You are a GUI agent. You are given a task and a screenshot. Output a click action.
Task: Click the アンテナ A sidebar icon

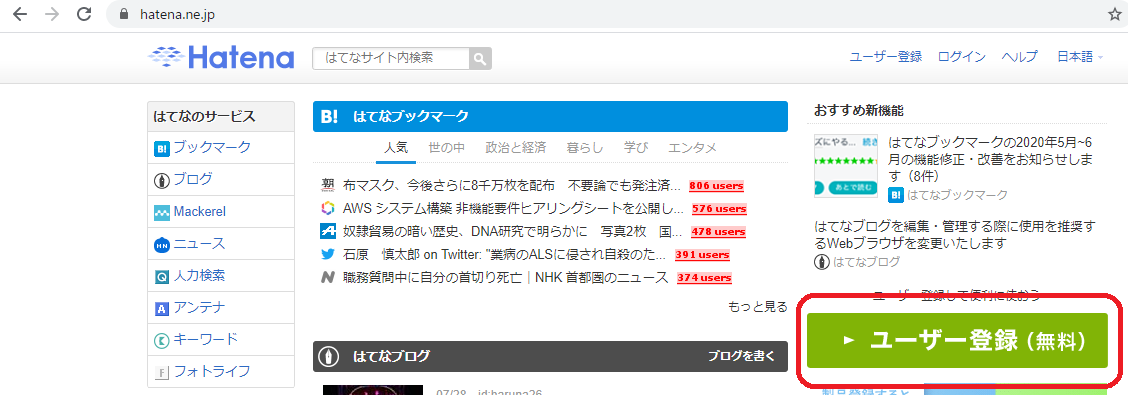[161, 309]
